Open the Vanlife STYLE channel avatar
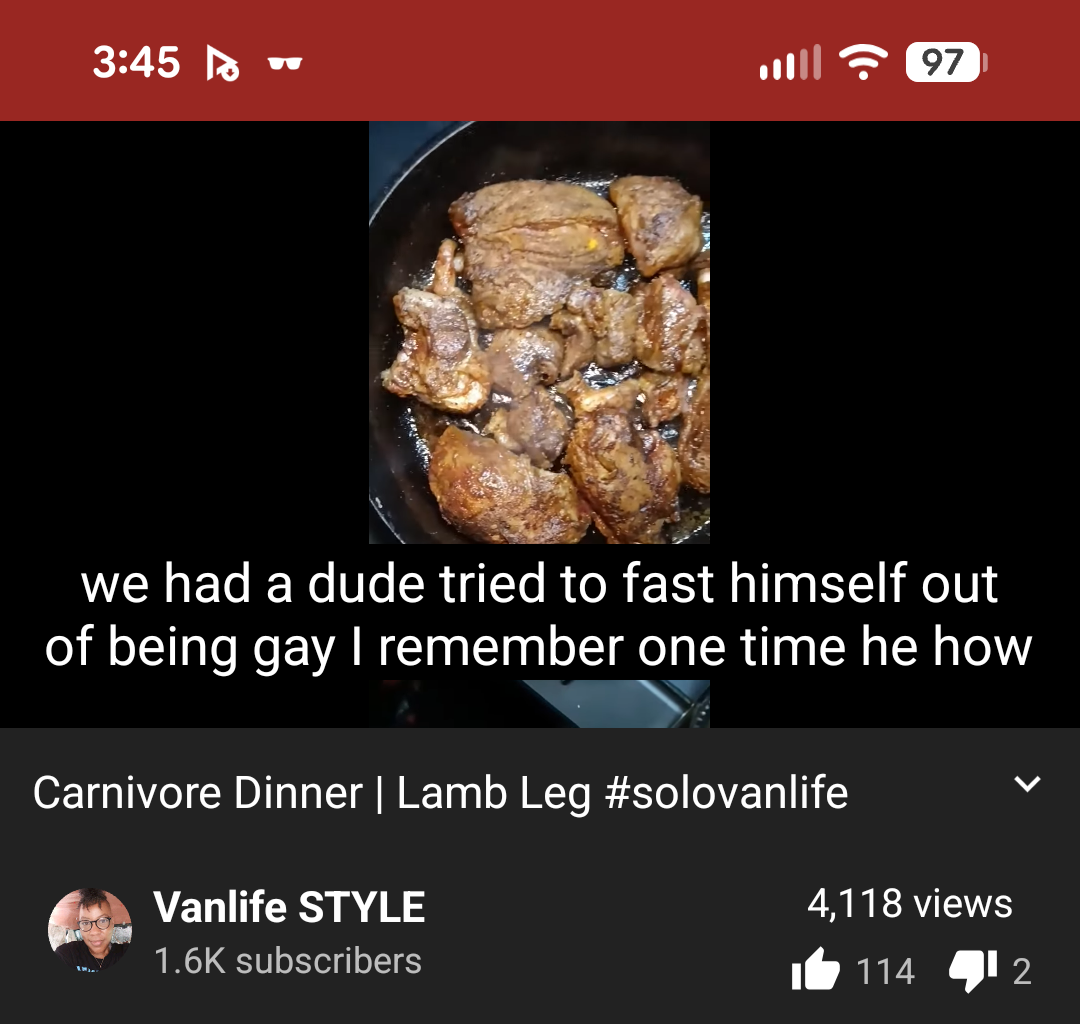The image size is (1080, 1024). pyautogui.click(x=90, y=930)
